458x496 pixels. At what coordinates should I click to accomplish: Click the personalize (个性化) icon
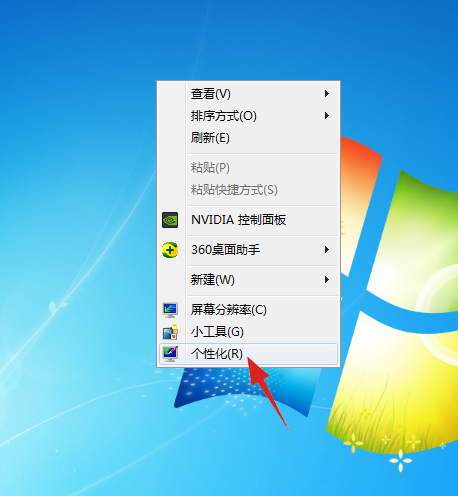click(170, 354)
